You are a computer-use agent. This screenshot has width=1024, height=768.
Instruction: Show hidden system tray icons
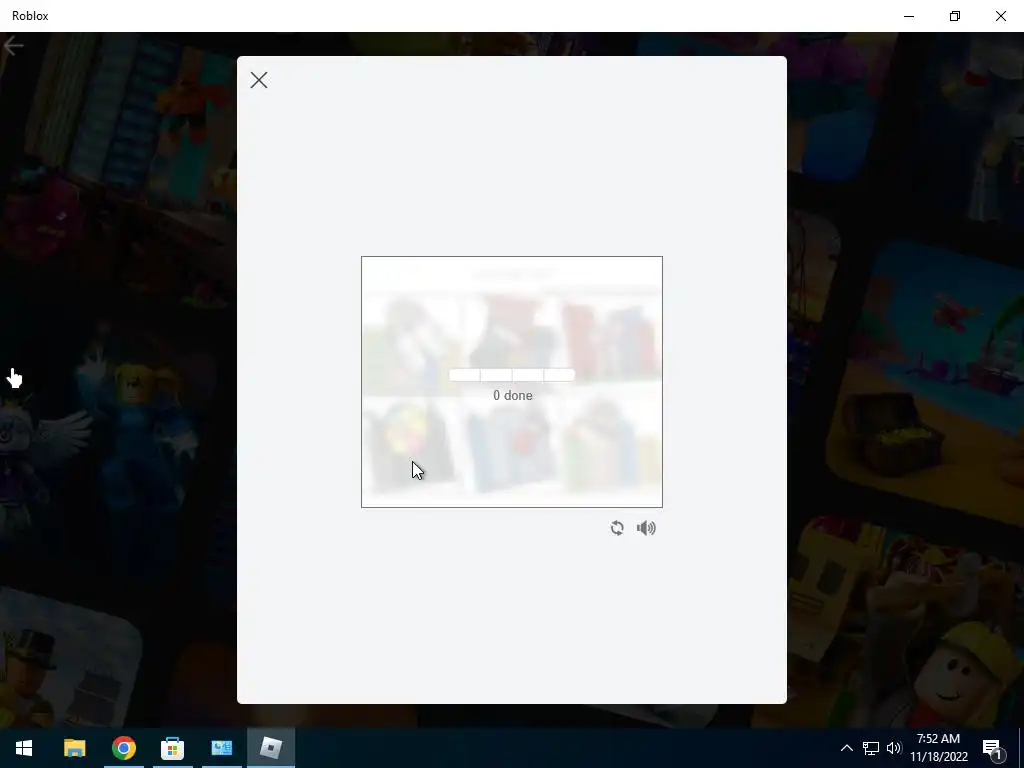point(846,748)
